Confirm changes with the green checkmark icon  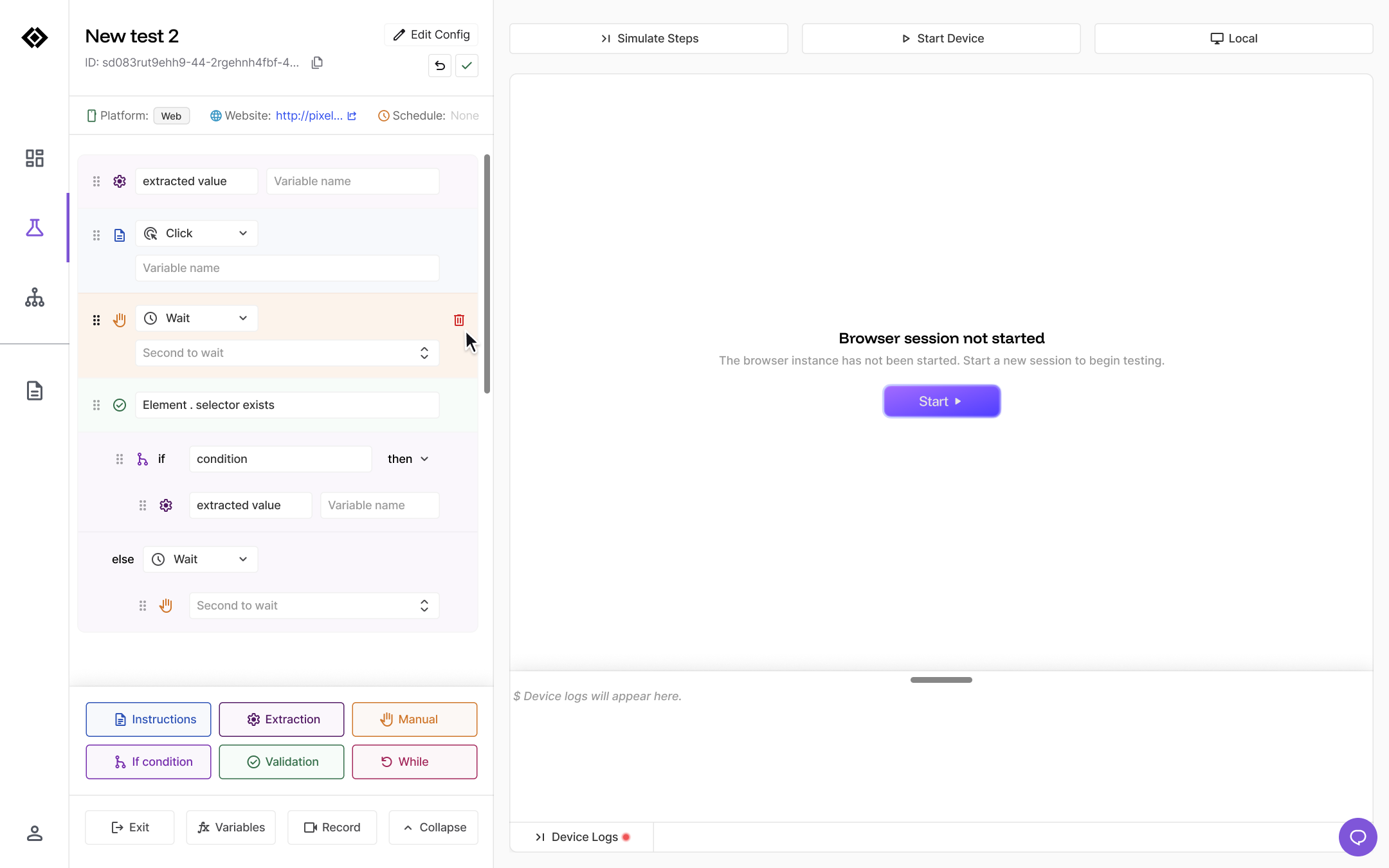(x=467, y=66)
